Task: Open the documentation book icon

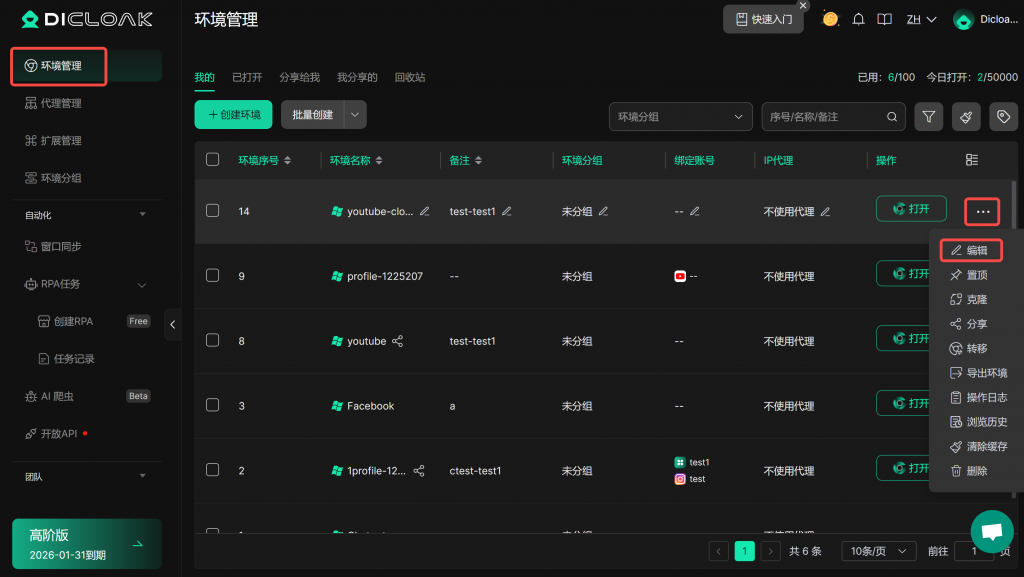Action: [884, 19]
